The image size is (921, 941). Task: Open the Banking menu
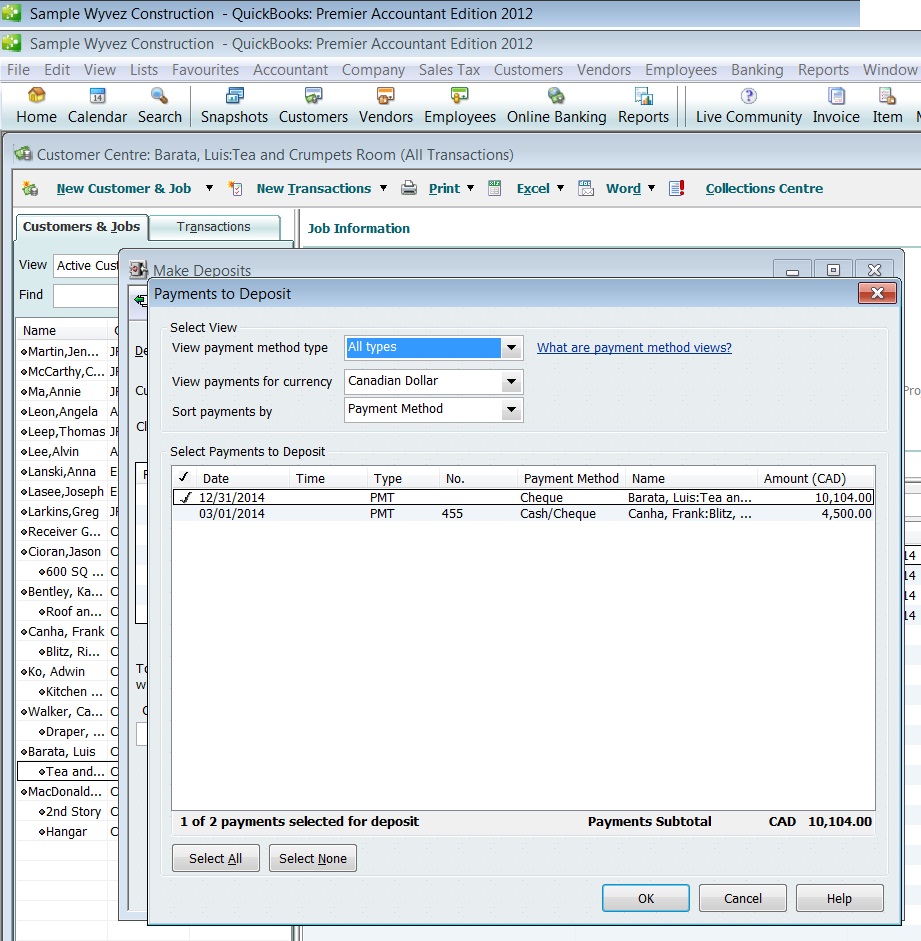(x=757, y=70)
